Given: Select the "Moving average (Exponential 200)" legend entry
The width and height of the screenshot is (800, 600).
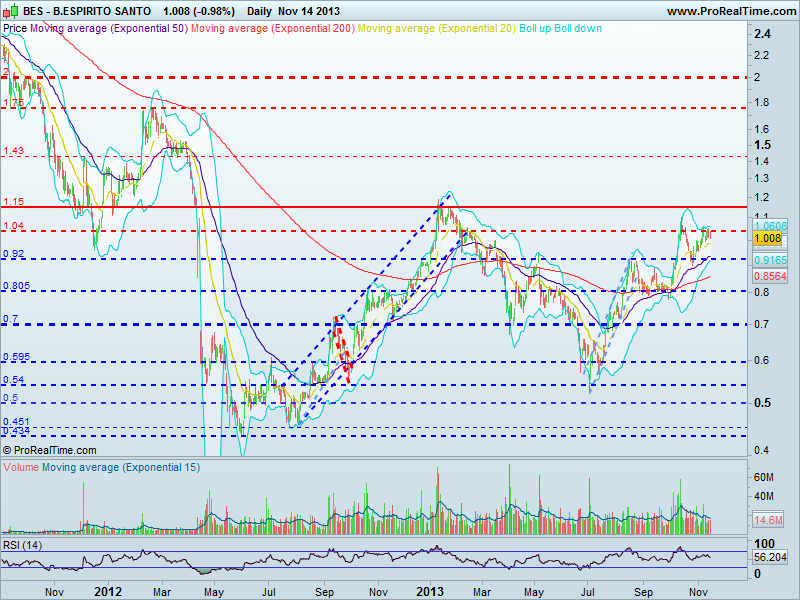Looking at the screenshot, I should pos(272,28).
